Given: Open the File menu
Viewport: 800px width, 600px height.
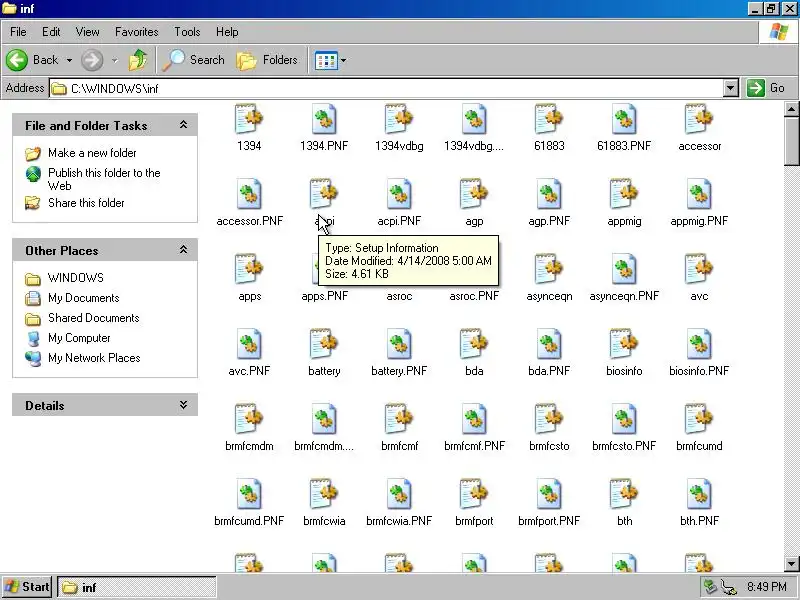Looking at the screenshot, I should coord(18,32).
